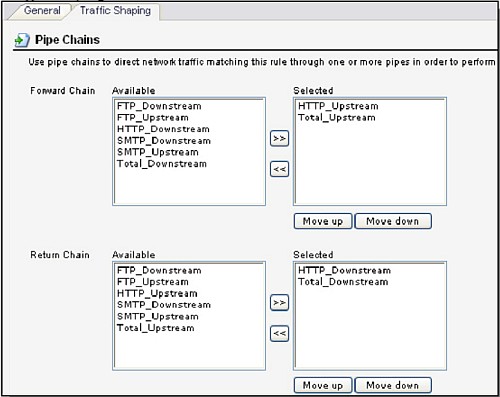
Task: Add pipe to Forward Chain with >> button
Action: tap(279, 138)
